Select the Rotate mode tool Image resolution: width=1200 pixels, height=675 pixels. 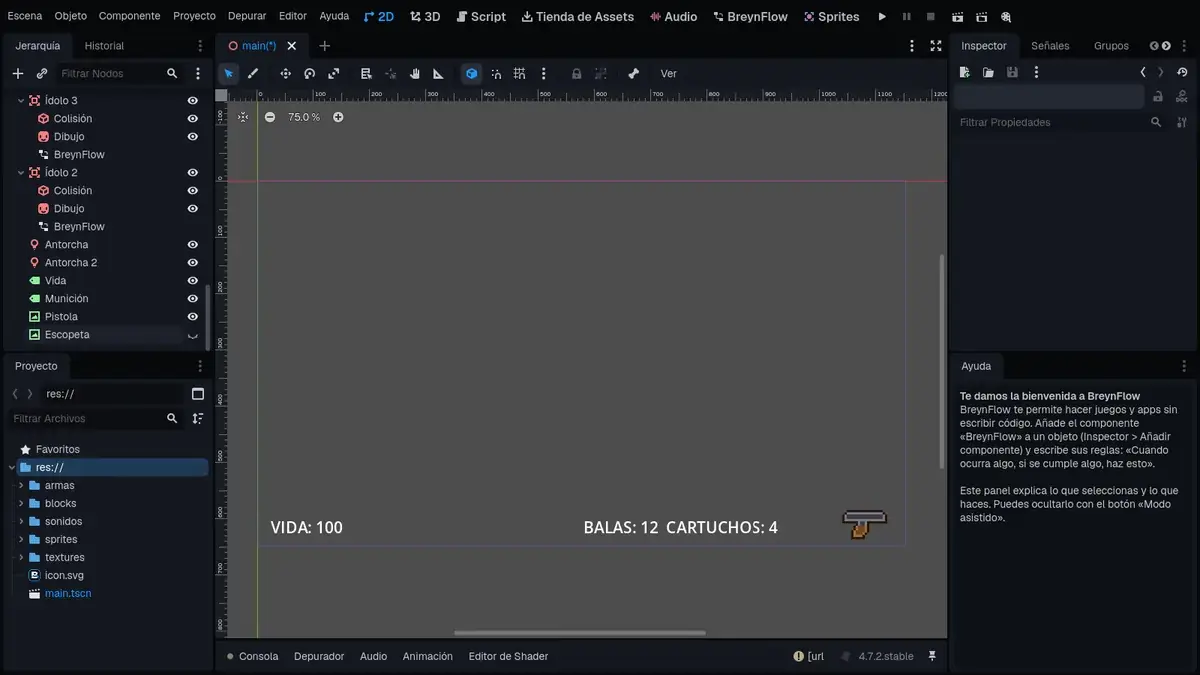point(310,73)
